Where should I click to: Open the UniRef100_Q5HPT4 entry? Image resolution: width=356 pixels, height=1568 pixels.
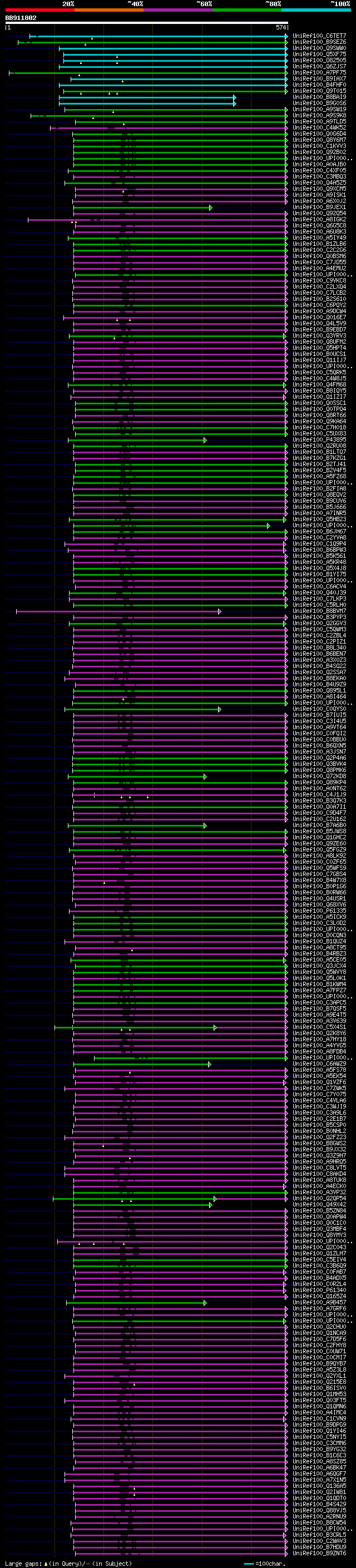[319, 348]
